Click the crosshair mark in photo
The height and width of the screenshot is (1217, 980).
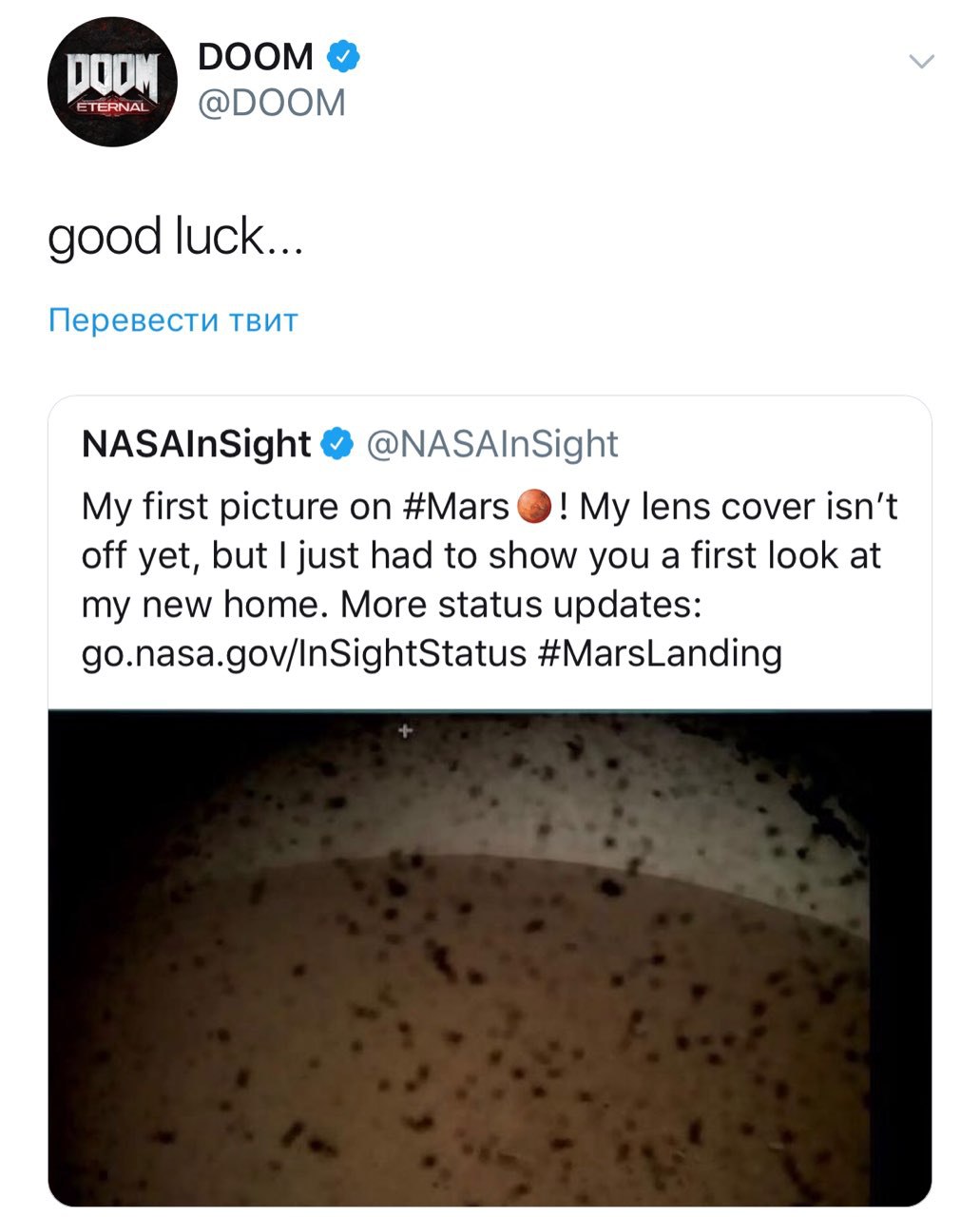coord(406,730)
